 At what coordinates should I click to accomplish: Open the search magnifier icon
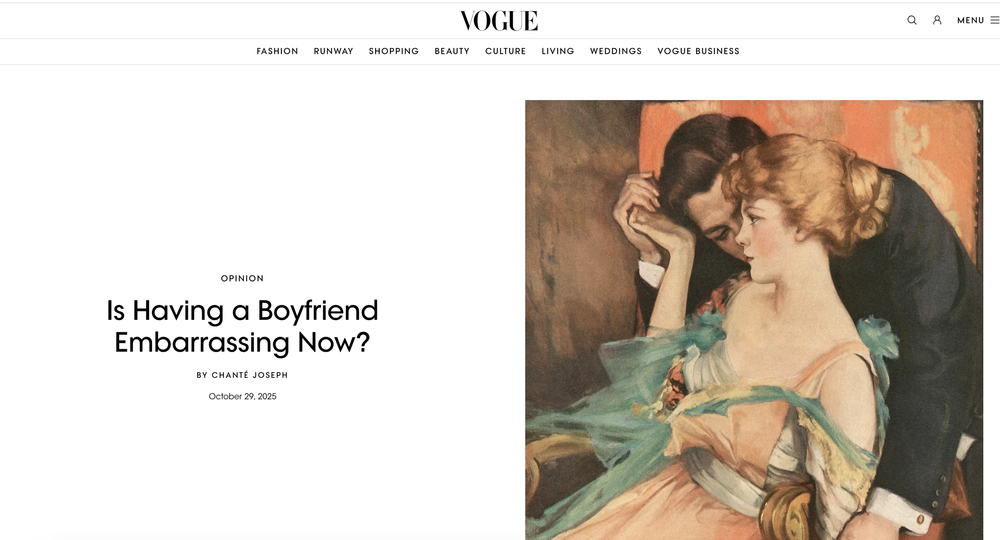(912, 20)
